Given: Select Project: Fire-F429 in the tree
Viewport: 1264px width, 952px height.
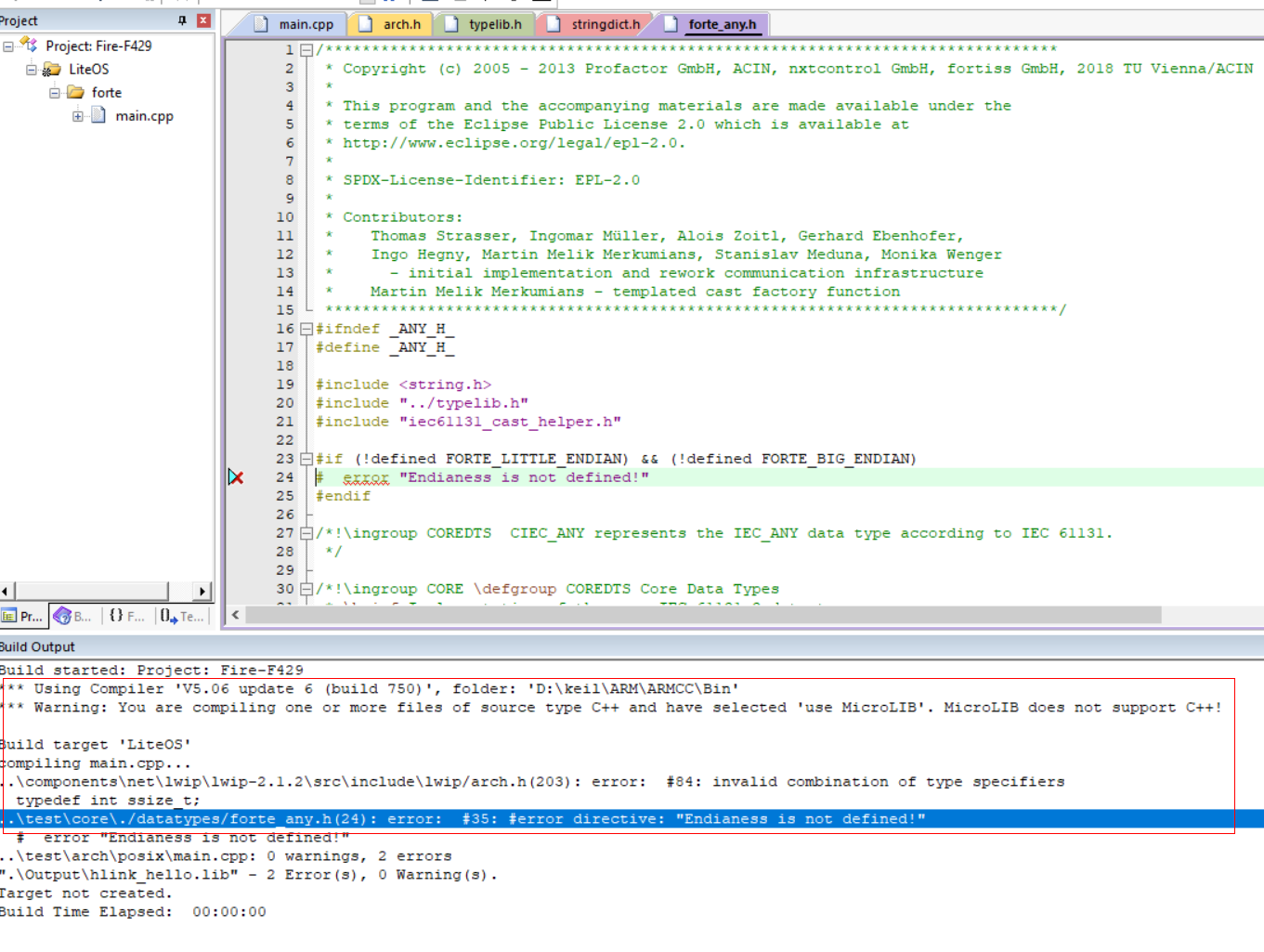Looking at the screenshot, I should (98, 46).
